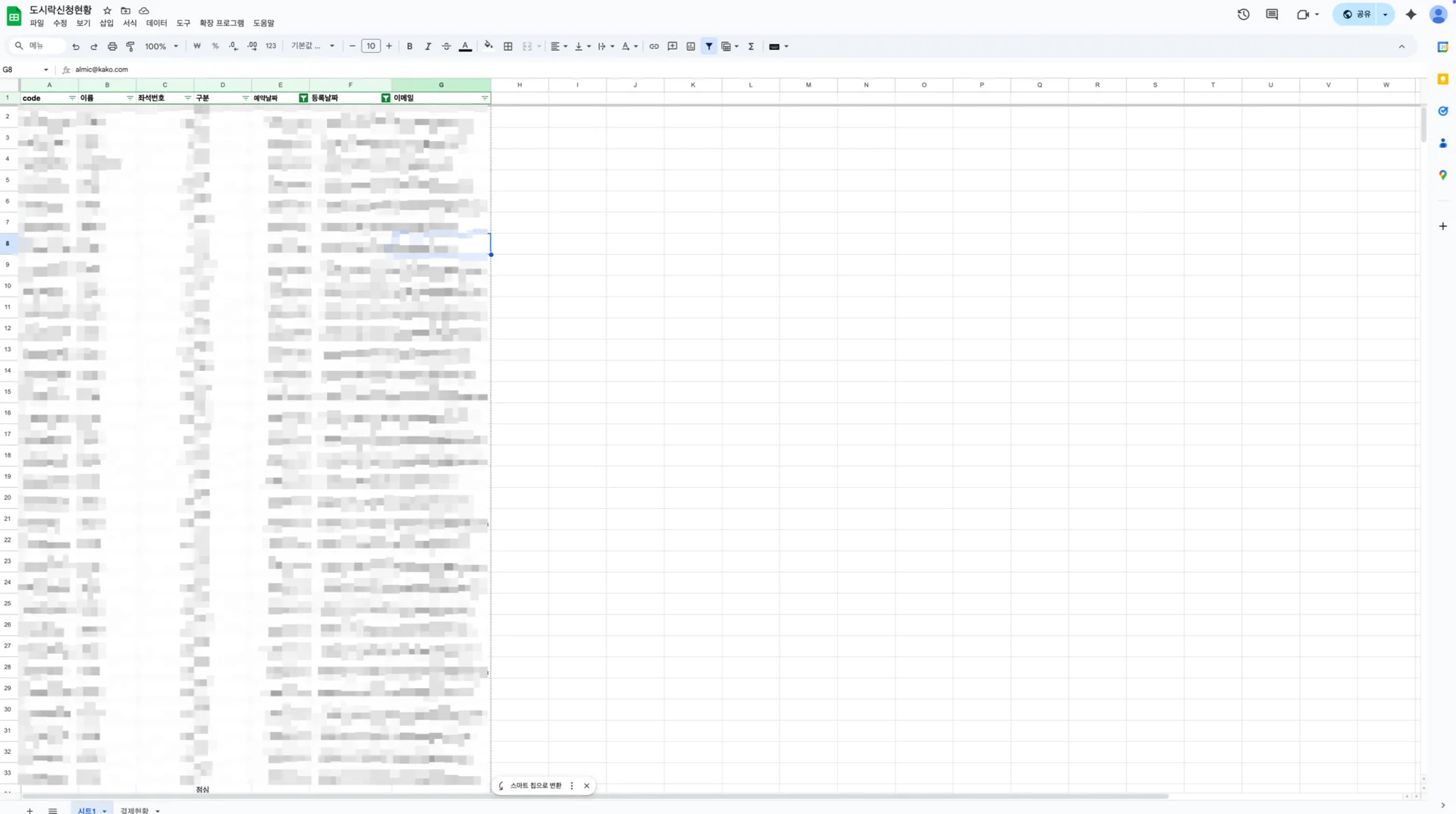Open the zoom 100% dropdown
The image size is (1456, 814).
pyautogui.click(x=162, y=46)
